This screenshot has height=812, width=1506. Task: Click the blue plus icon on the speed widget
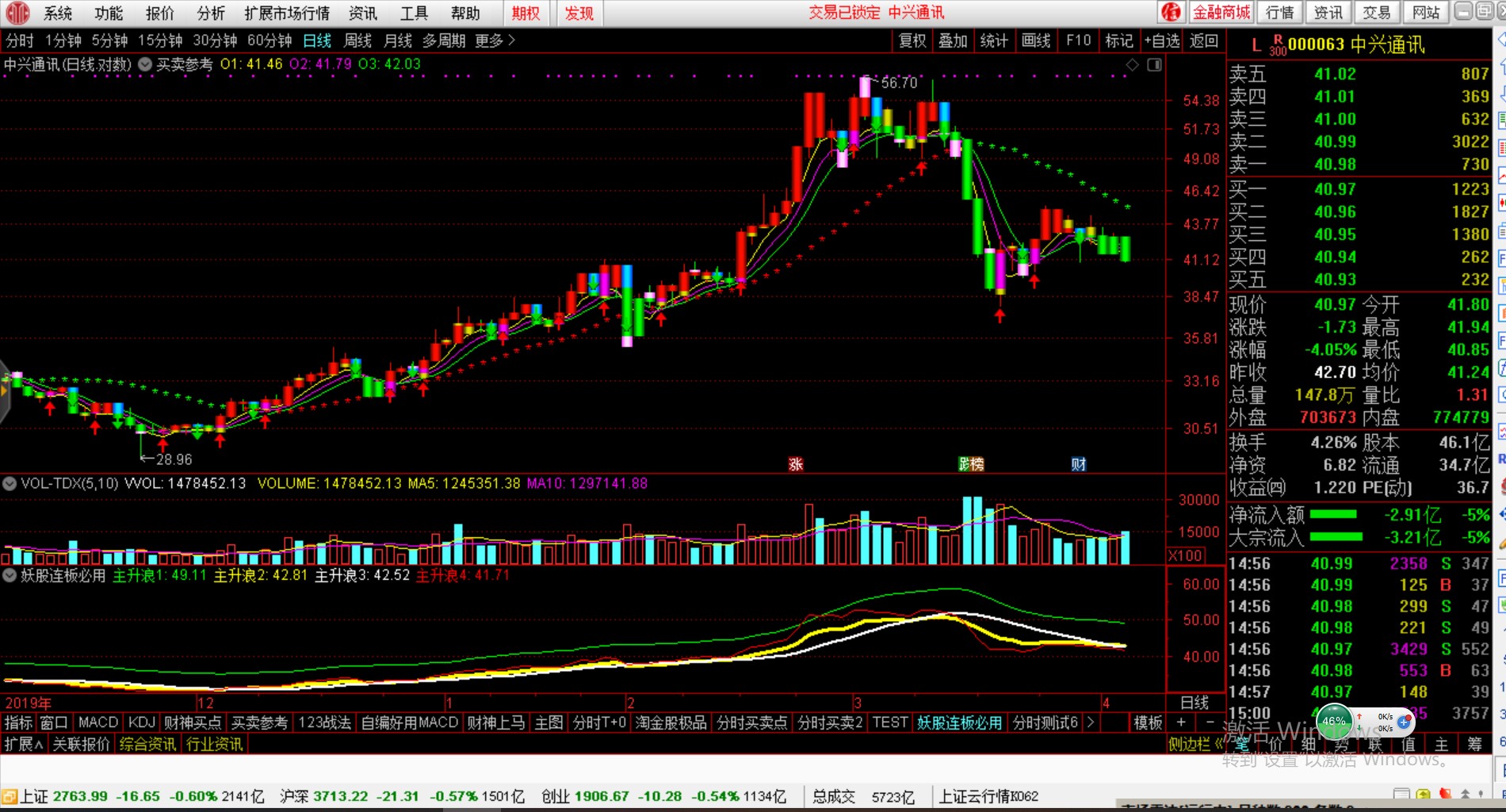[x=1404, y=722]
